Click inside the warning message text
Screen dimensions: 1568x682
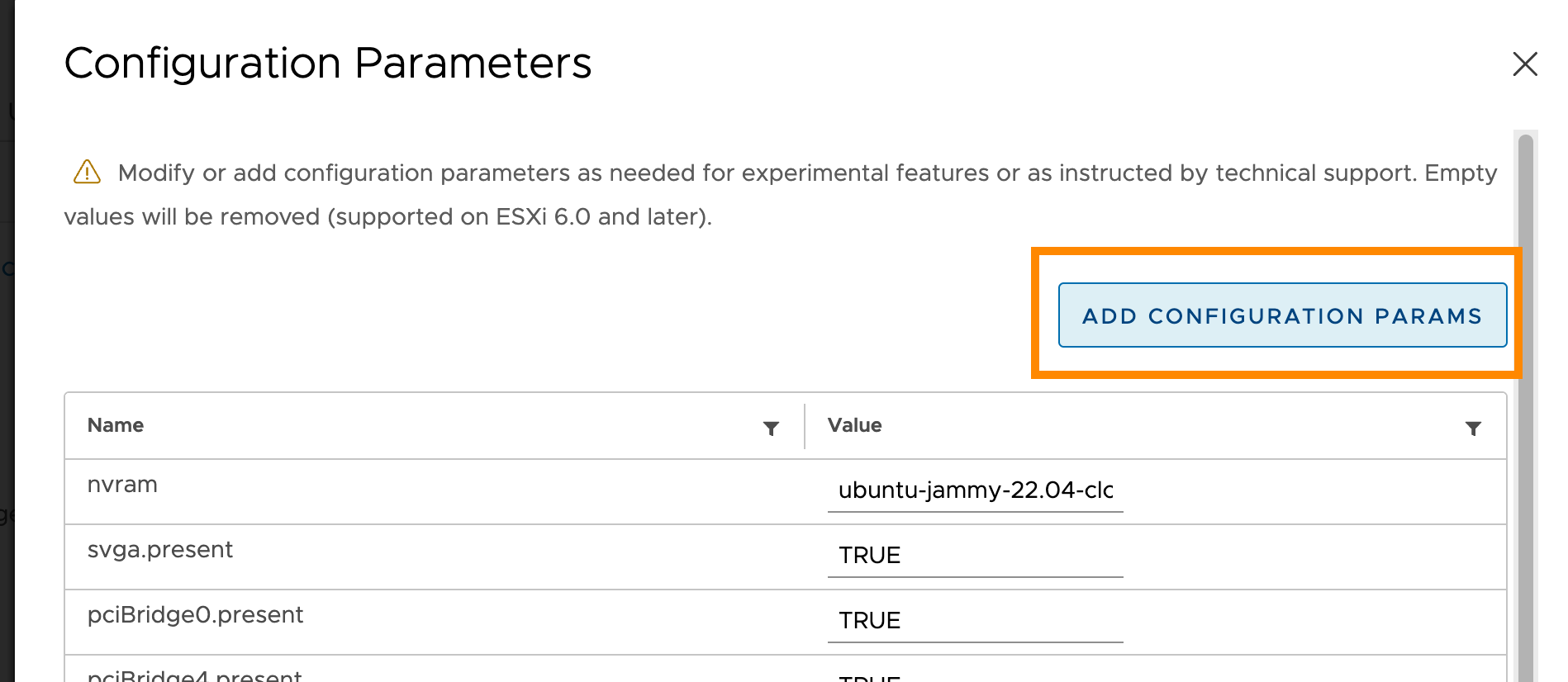point(744,173)
